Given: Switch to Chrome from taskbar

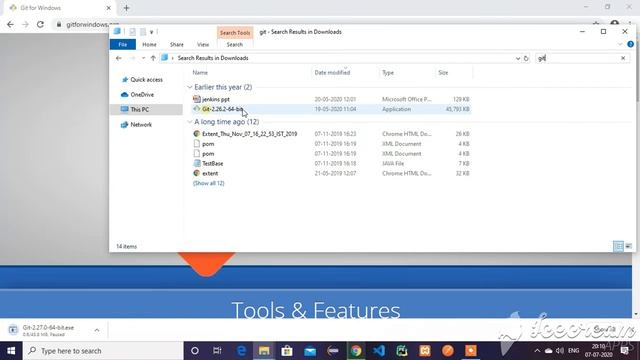Looking at the screenshot, I should (356, 351).
